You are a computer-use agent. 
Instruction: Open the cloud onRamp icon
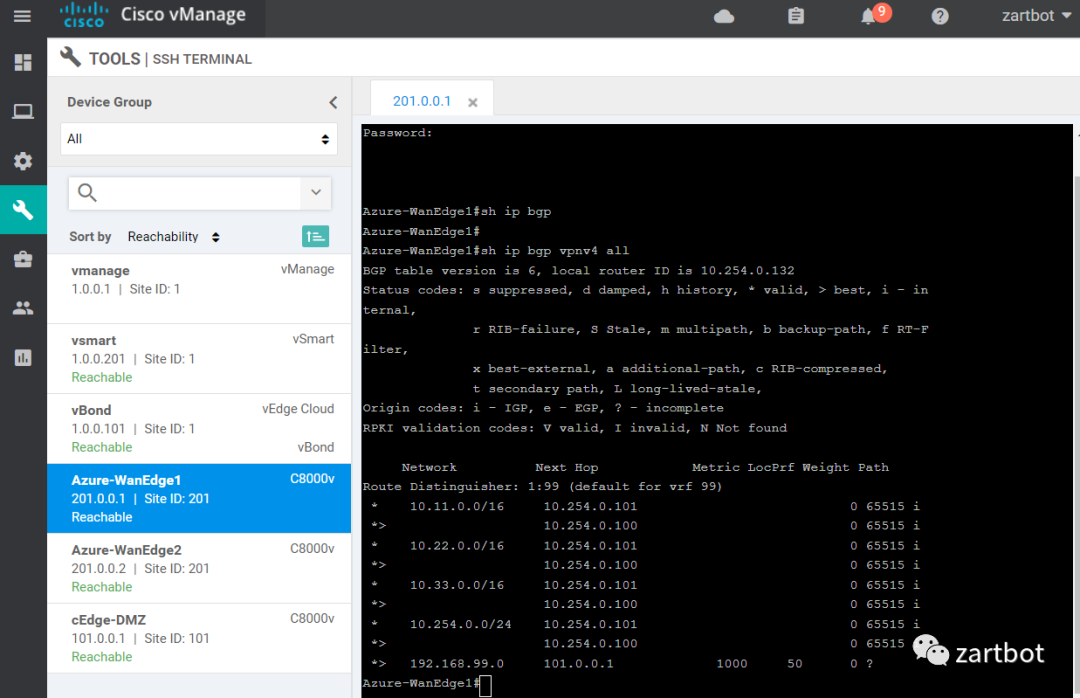724,16
